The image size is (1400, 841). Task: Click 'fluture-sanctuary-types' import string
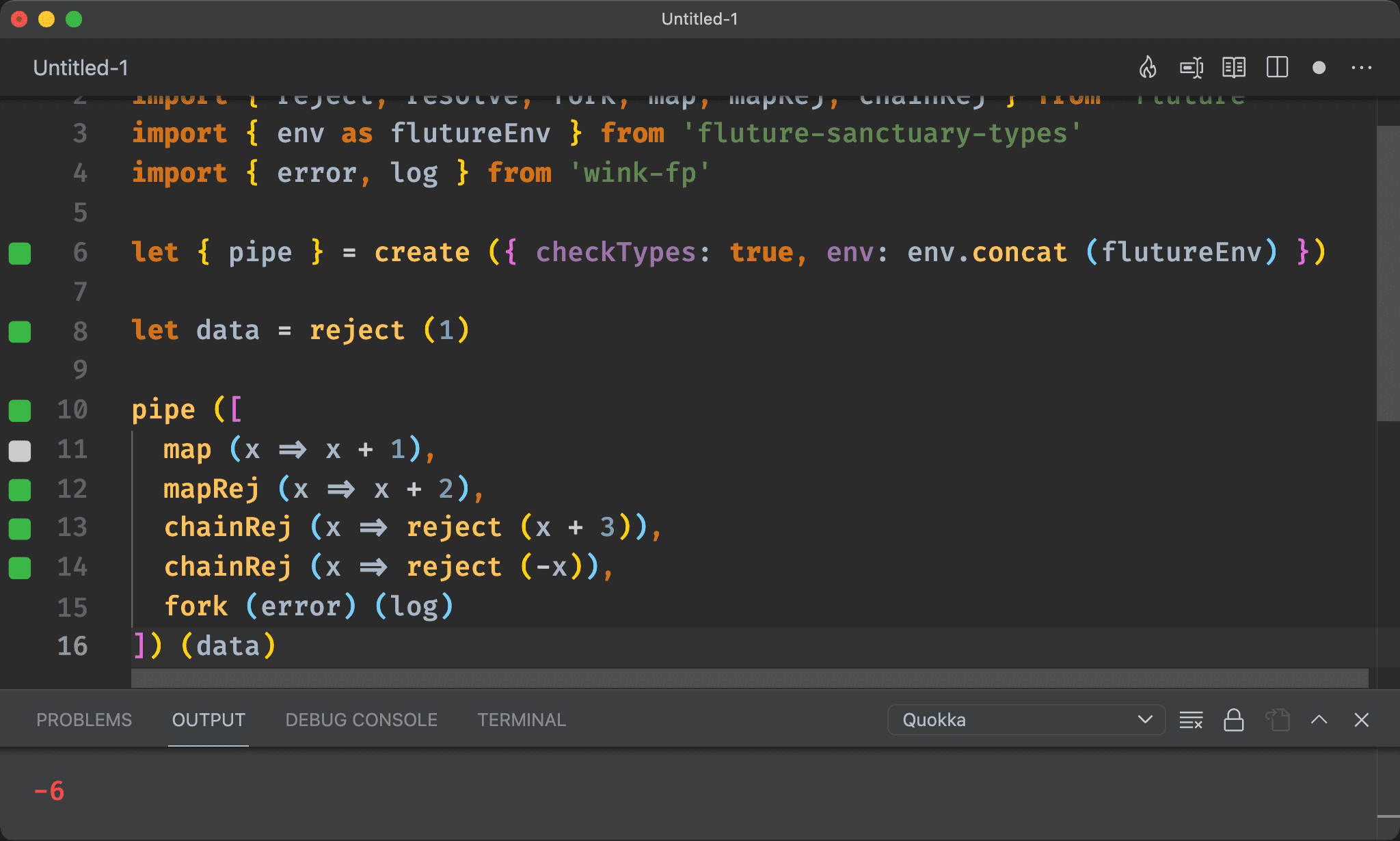[882, 133]
